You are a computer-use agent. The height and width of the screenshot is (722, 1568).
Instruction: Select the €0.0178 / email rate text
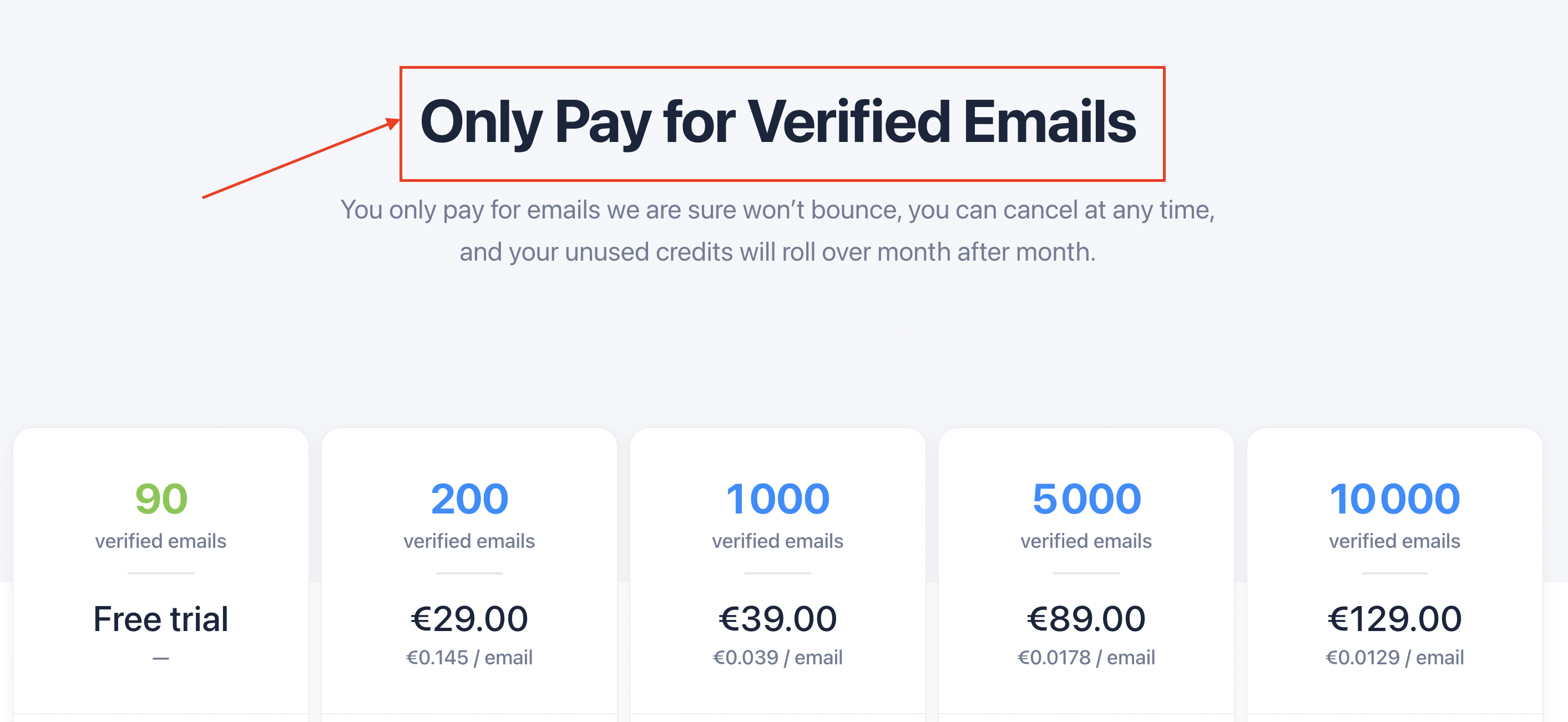1086,658
